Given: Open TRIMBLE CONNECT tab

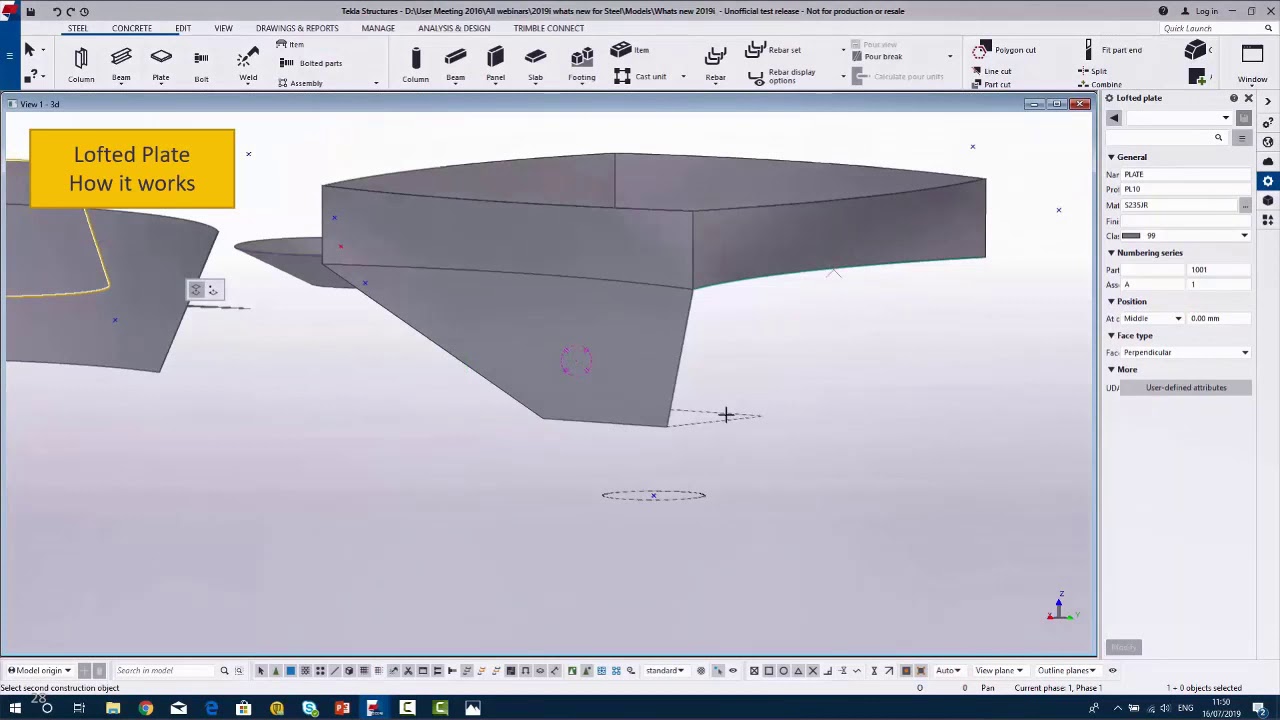Looking at the screenshot, I should coord(549,28).
